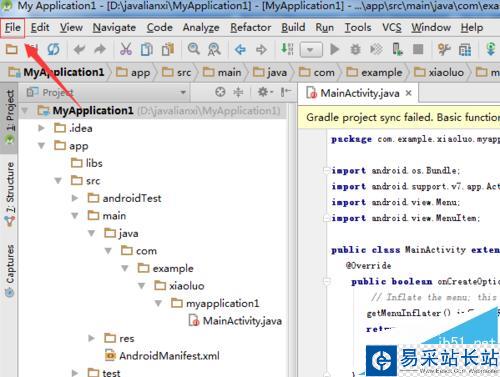Open the run configuration dropdown
The image size is (500, 377).
tap(311, 50)
